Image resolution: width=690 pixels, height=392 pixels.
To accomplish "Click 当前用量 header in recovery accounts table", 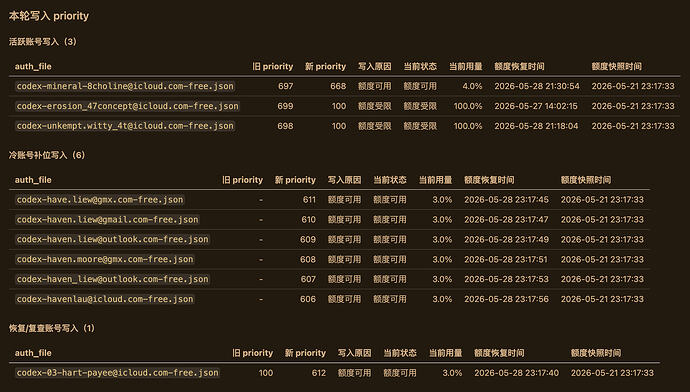I will coord(445,353).
